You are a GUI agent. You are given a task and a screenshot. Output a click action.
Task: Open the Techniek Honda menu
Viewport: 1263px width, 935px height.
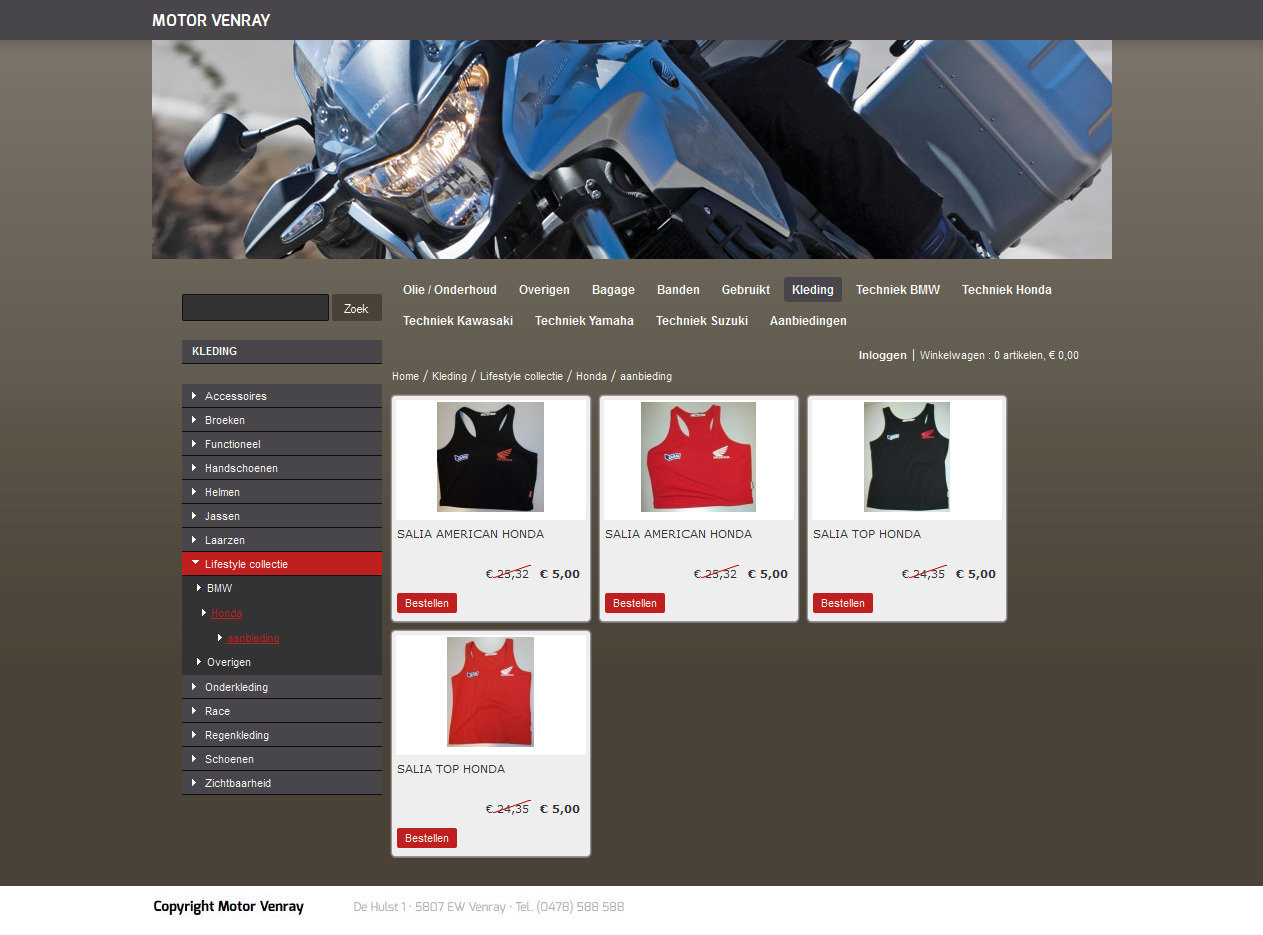click(1007, 290)
